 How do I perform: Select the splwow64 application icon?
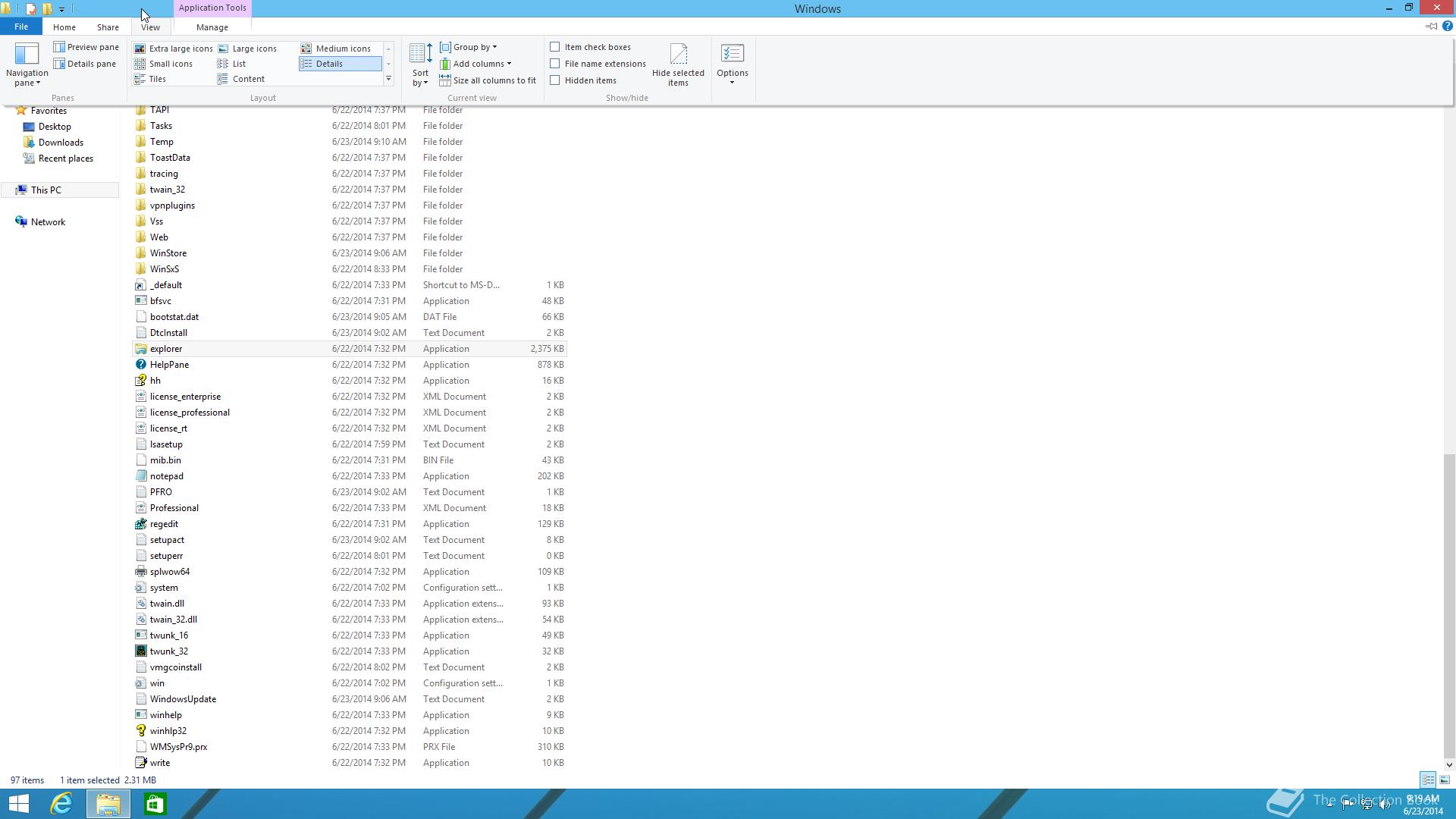coord(140,572)
